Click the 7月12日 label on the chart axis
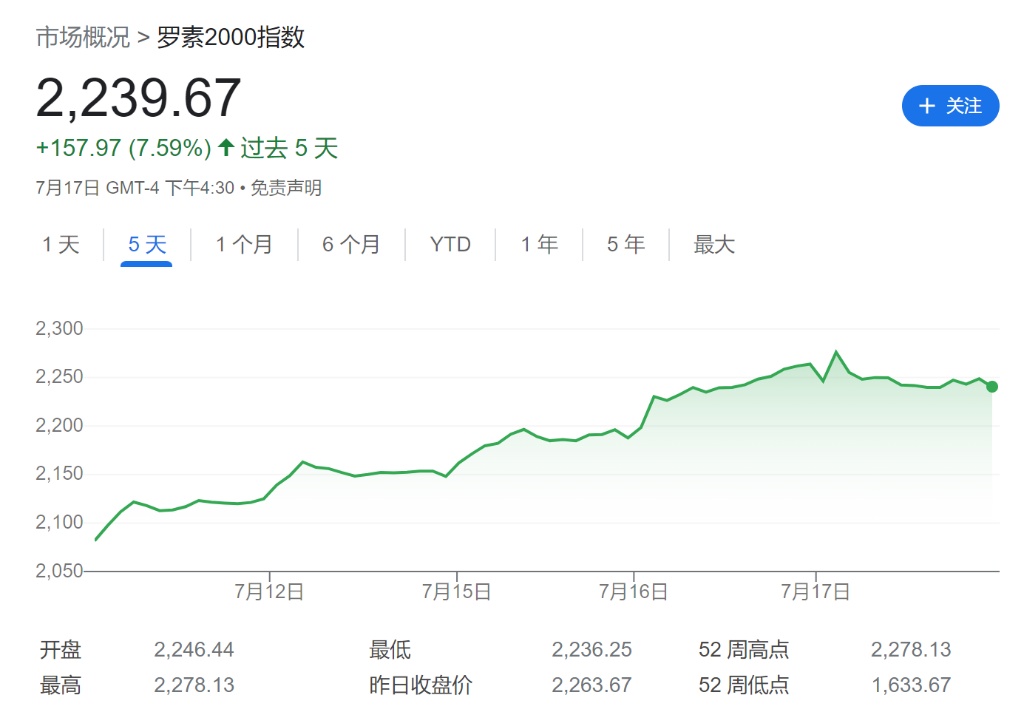1024x717 pixels. tap(269, 592)
